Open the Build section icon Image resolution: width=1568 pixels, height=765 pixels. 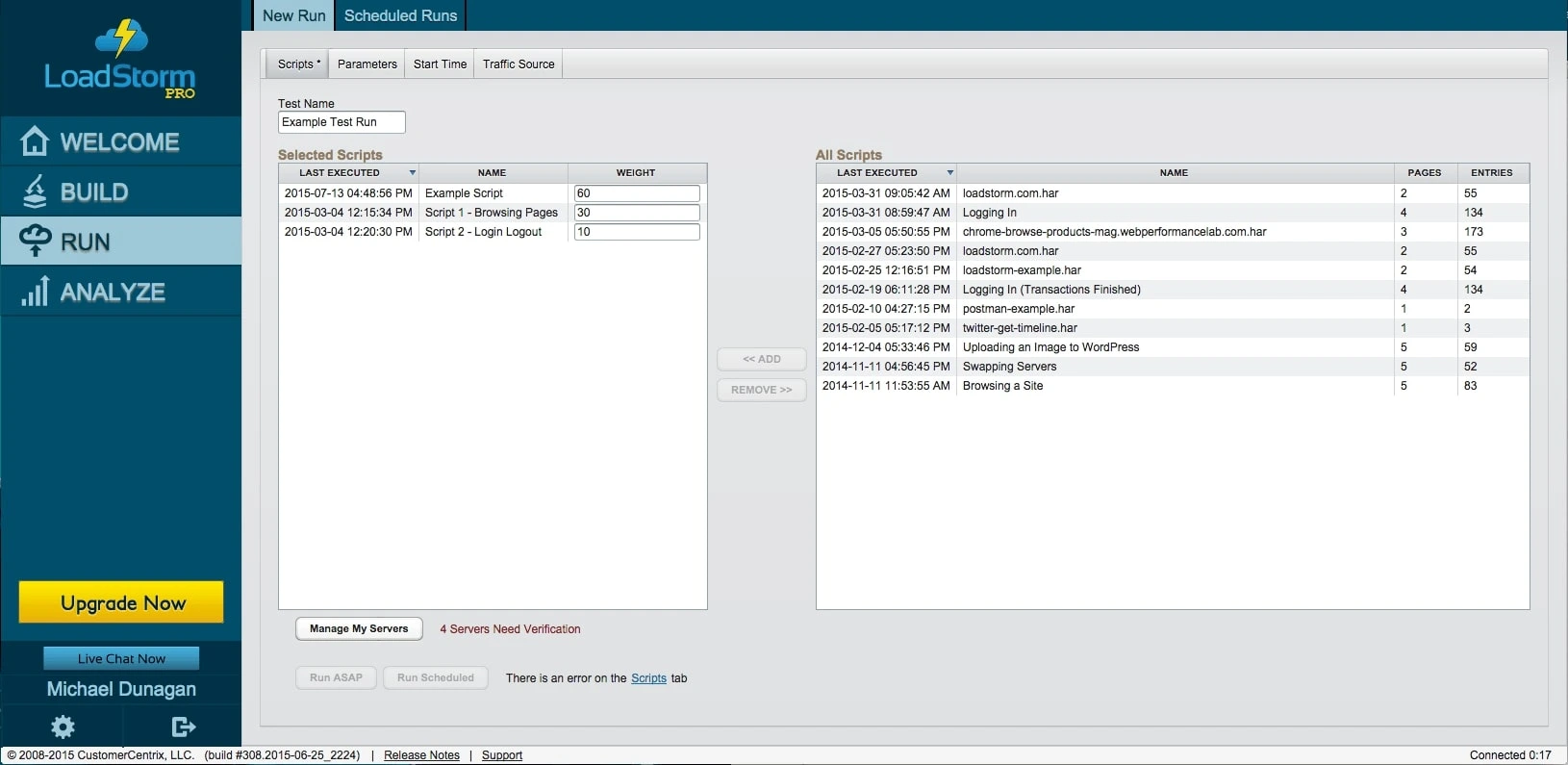tap(35, 191)
